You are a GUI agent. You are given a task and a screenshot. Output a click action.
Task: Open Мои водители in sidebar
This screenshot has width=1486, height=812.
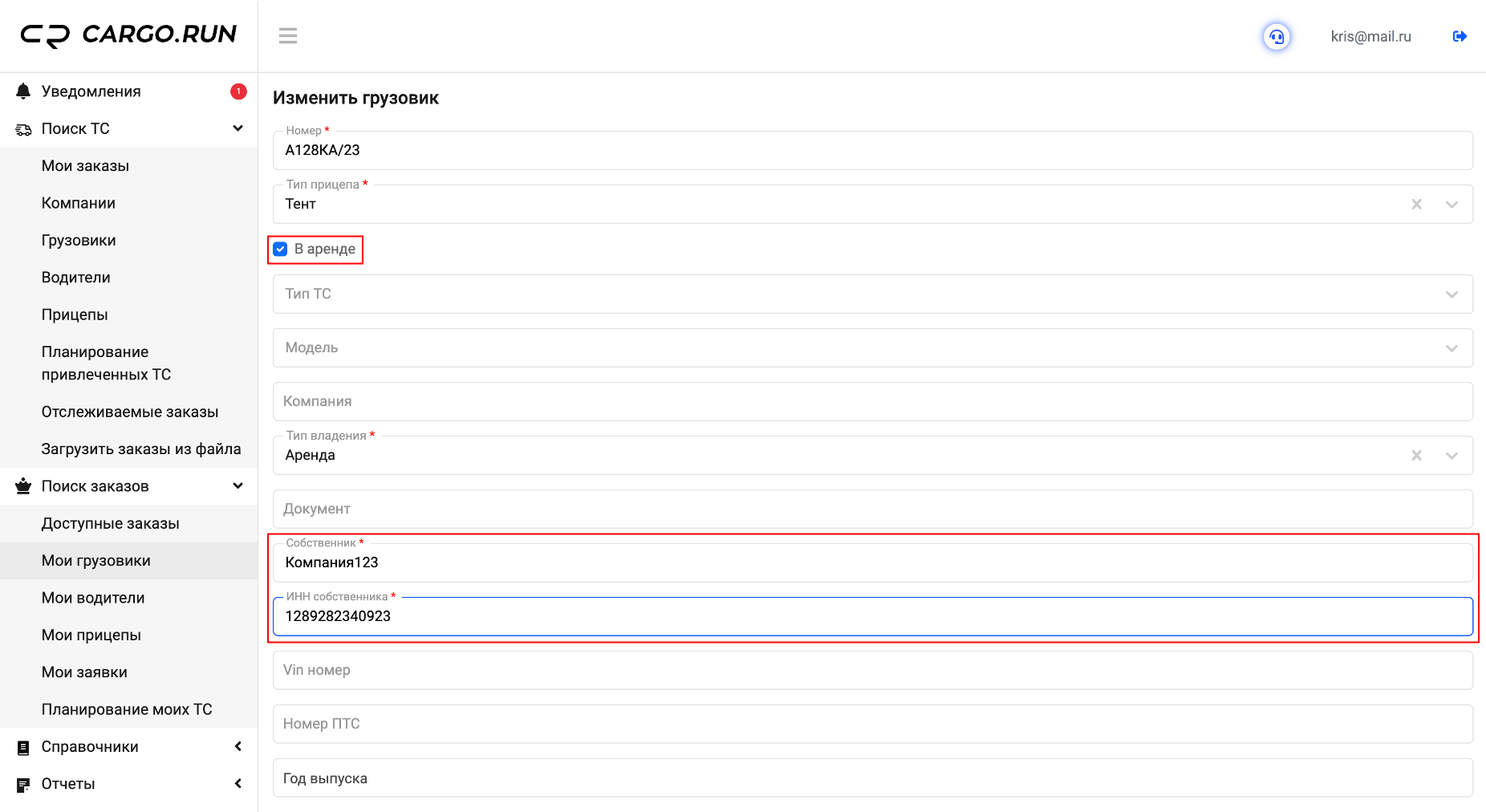coord(93,598)
